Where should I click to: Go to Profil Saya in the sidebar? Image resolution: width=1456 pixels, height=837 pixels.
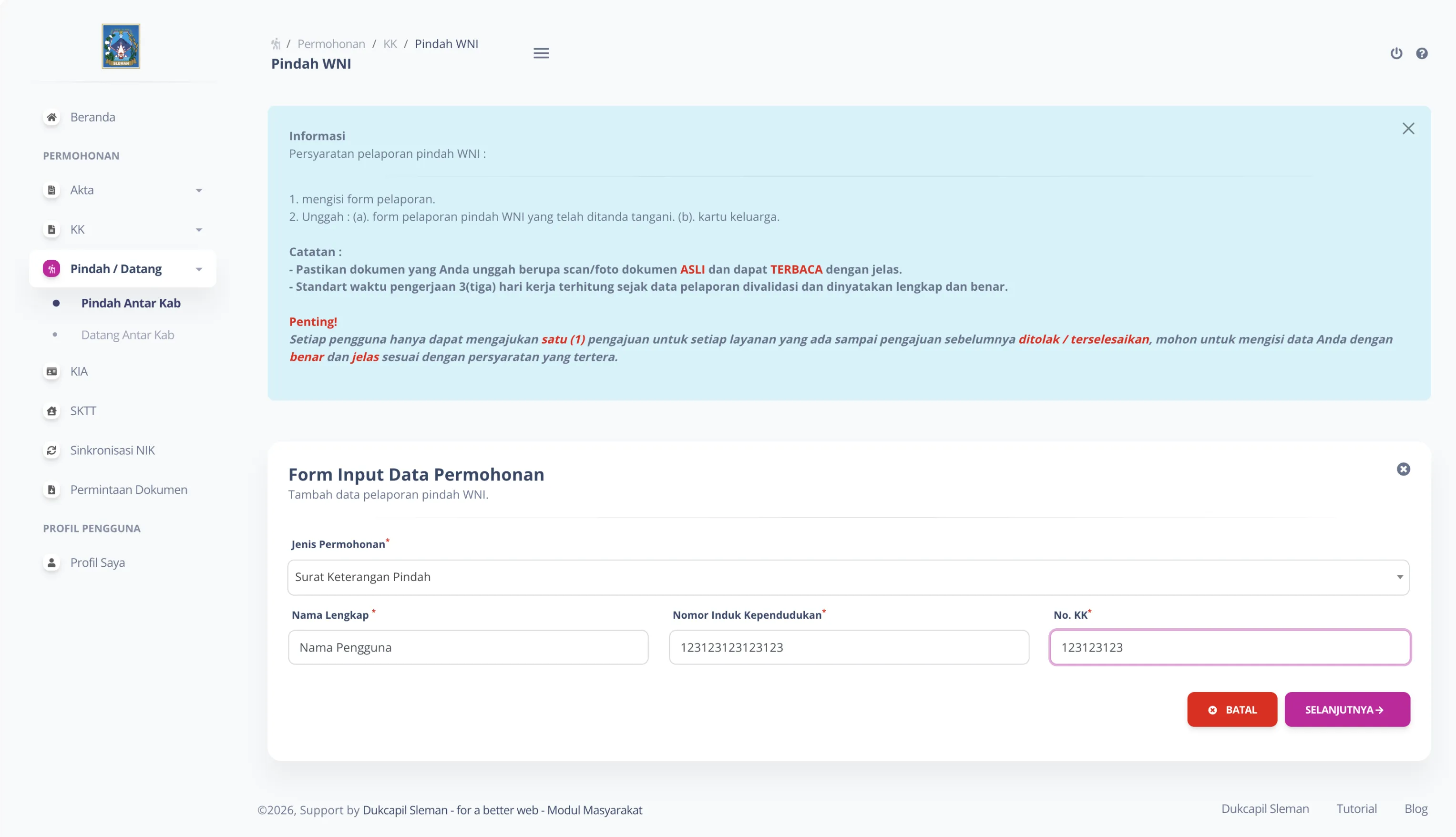click(97, 562)
